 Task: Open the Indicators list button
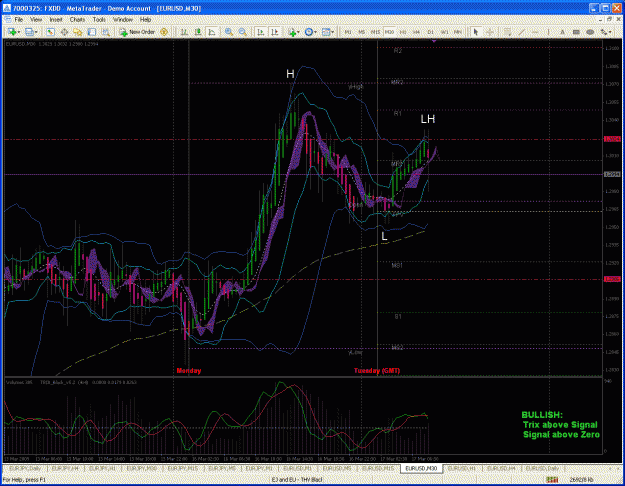[292, 32]
